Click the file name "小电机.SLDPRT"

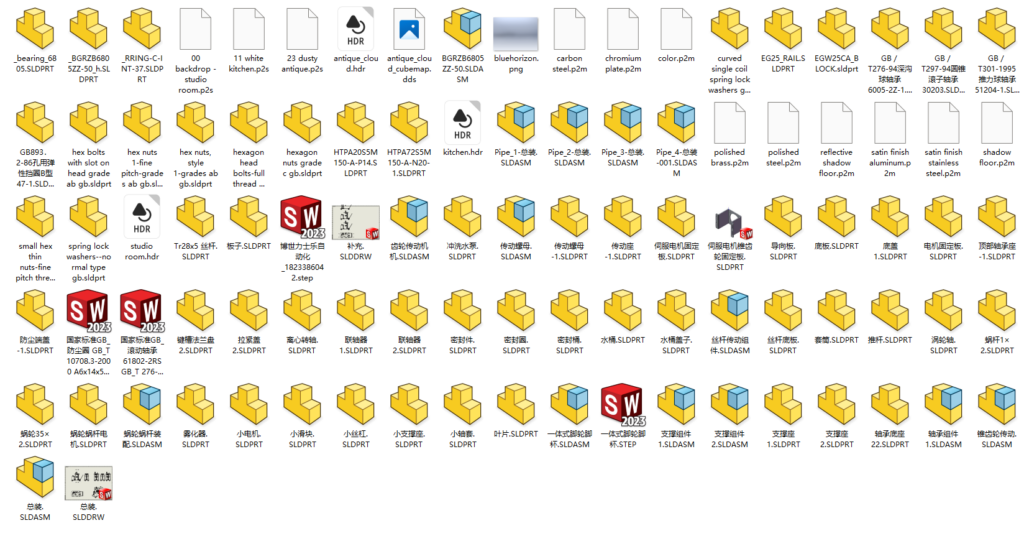(249, 439)
